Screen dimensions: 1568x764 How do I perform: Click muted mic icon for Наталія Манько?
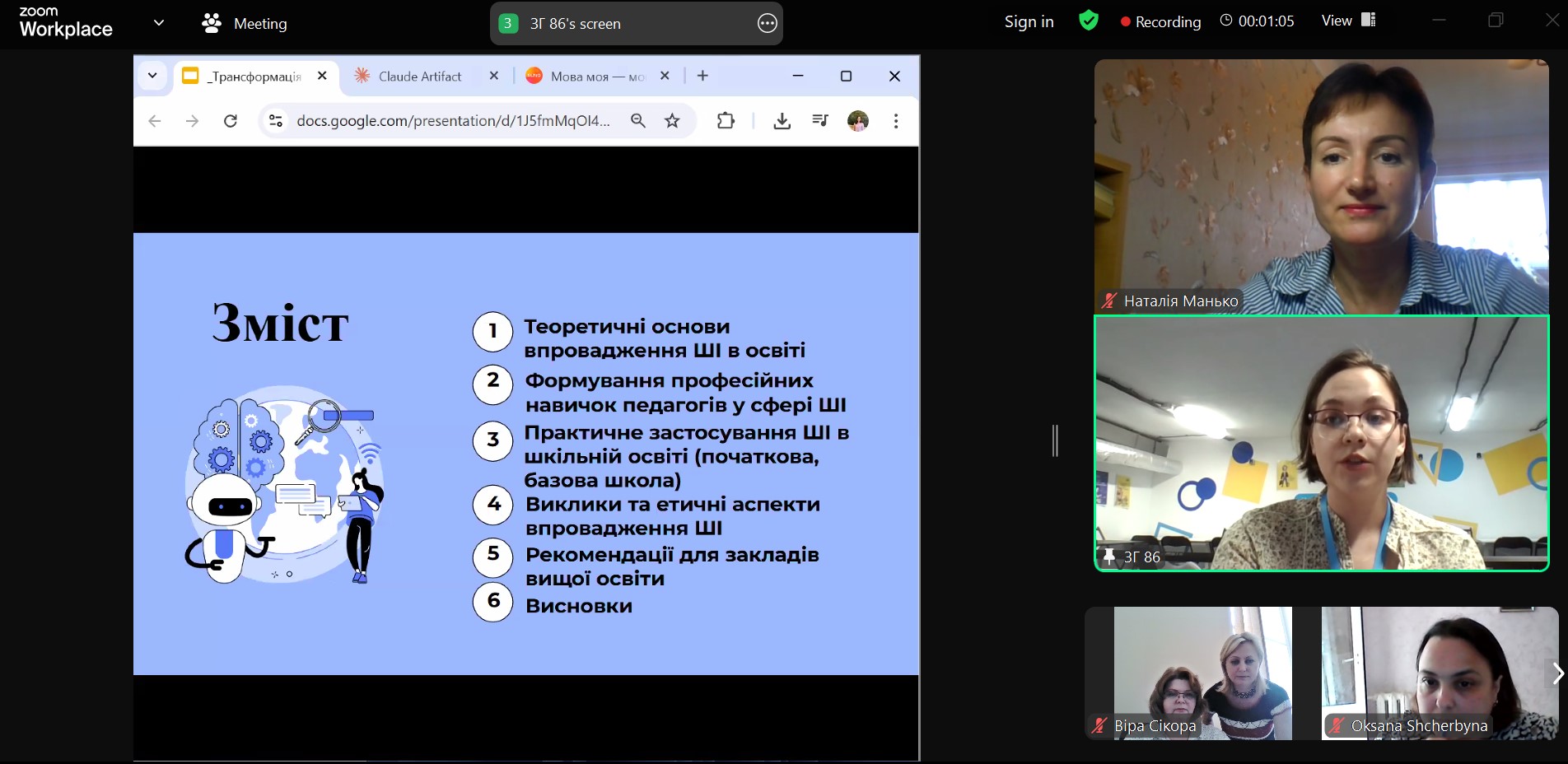(1110, 300)
